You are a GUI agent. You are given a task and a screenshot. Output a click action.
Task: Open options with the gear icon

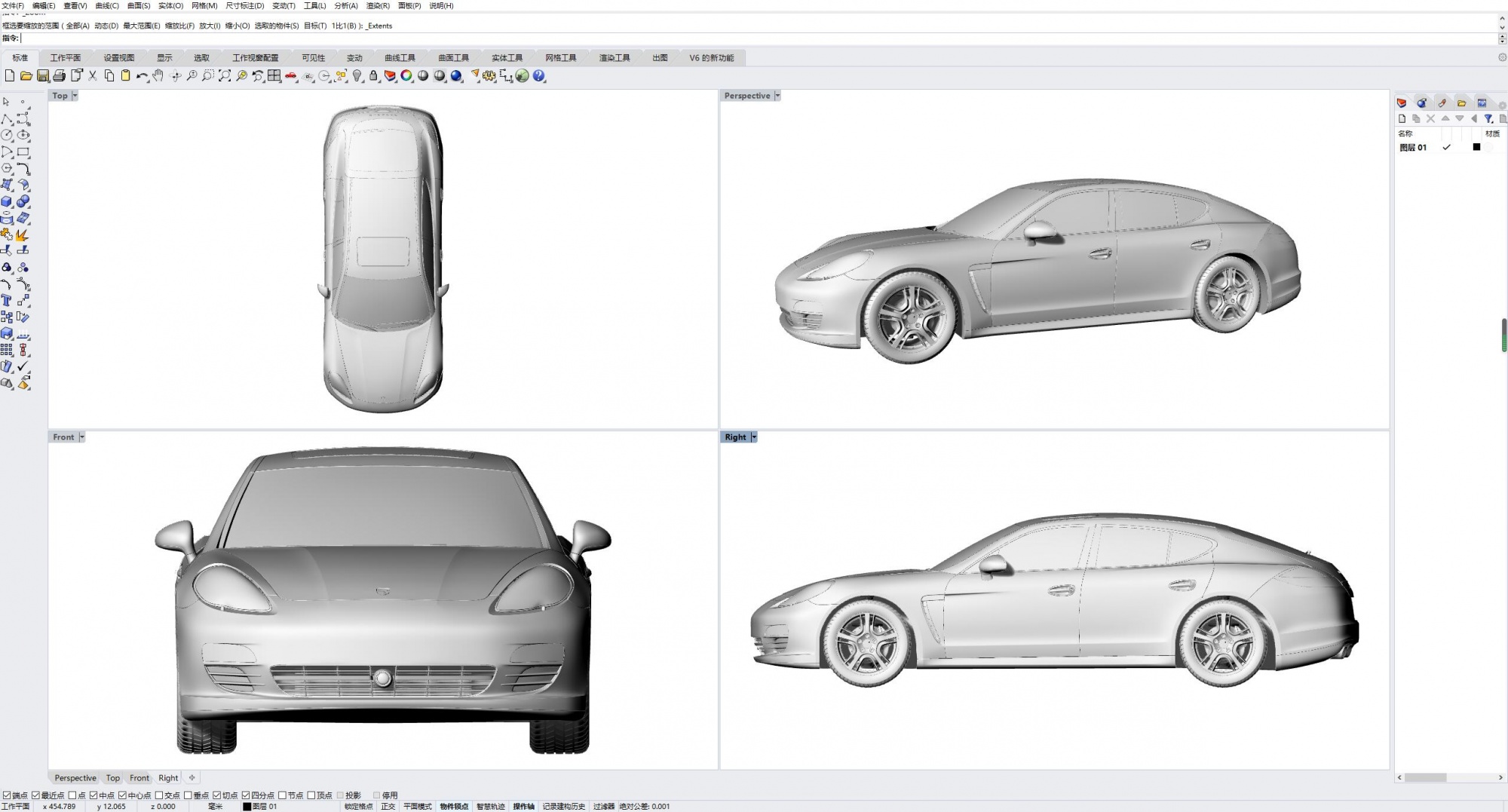coord(490,75)
